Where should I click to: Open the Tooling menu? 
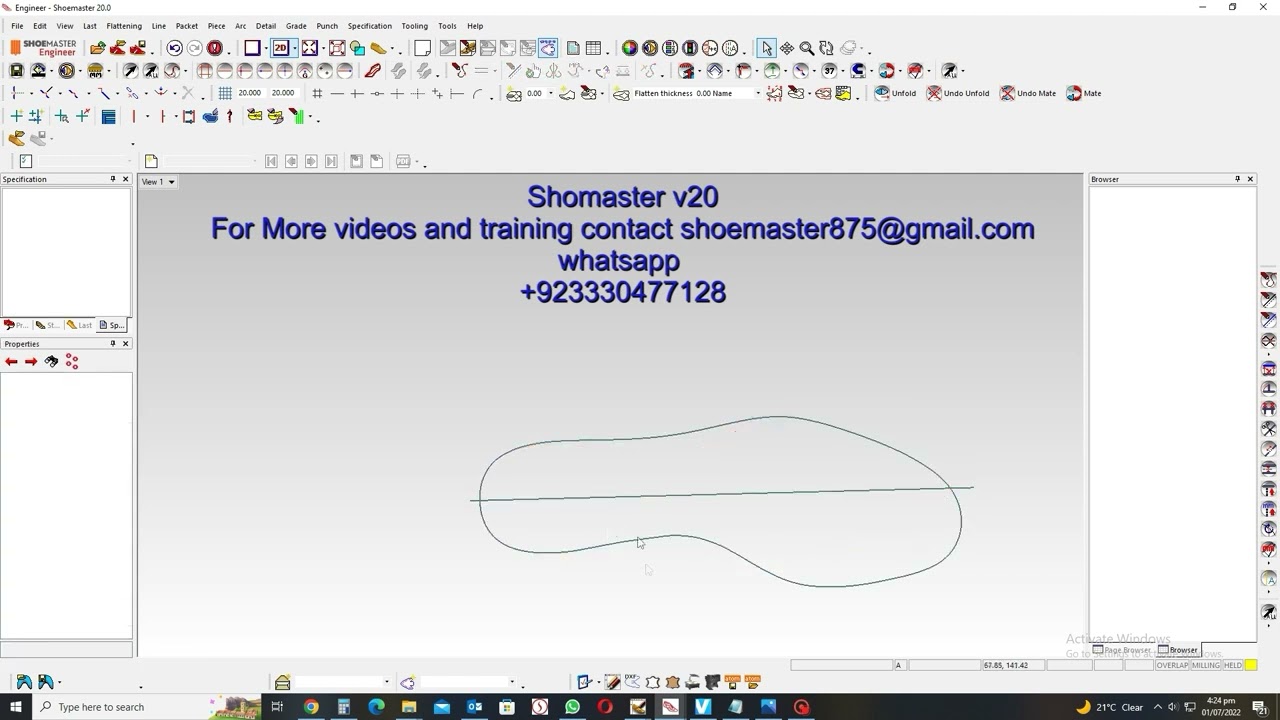414,26
